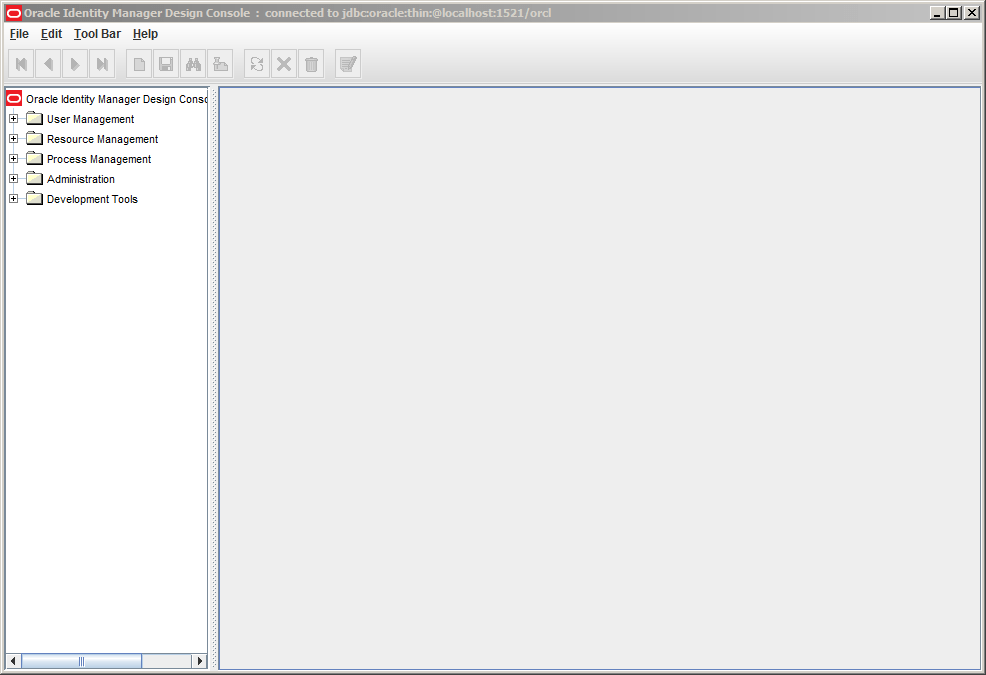Viewport: 986px width, 675px height.
Task: Go to the first record toolbar icon
Action: point(21,64)
